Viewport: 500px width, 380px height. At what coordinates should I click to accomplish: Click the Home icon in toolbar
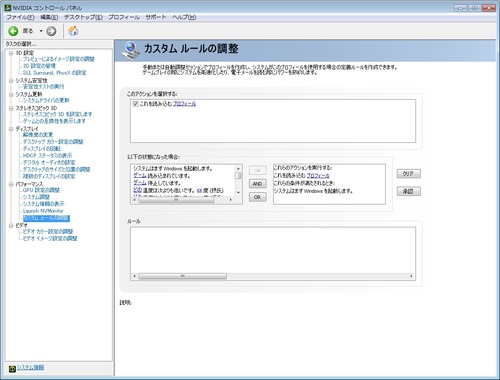tap(73, 31)
